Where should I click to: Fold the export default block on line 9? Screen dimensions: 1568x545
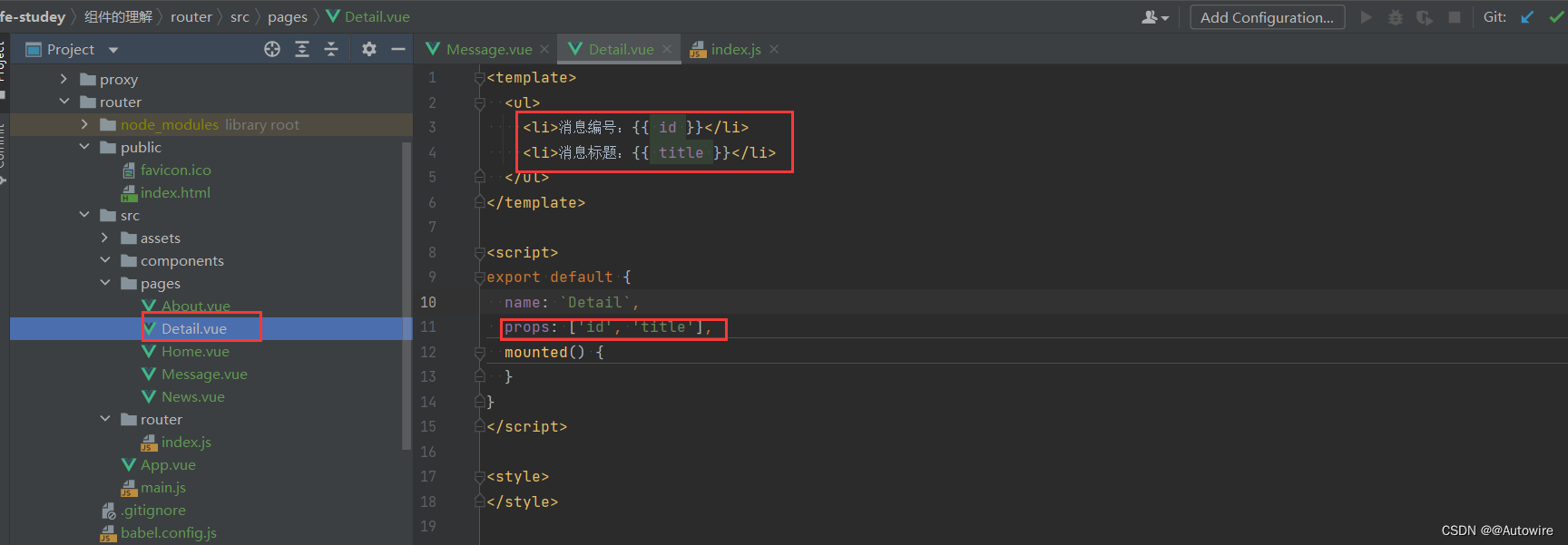[479, 277]
